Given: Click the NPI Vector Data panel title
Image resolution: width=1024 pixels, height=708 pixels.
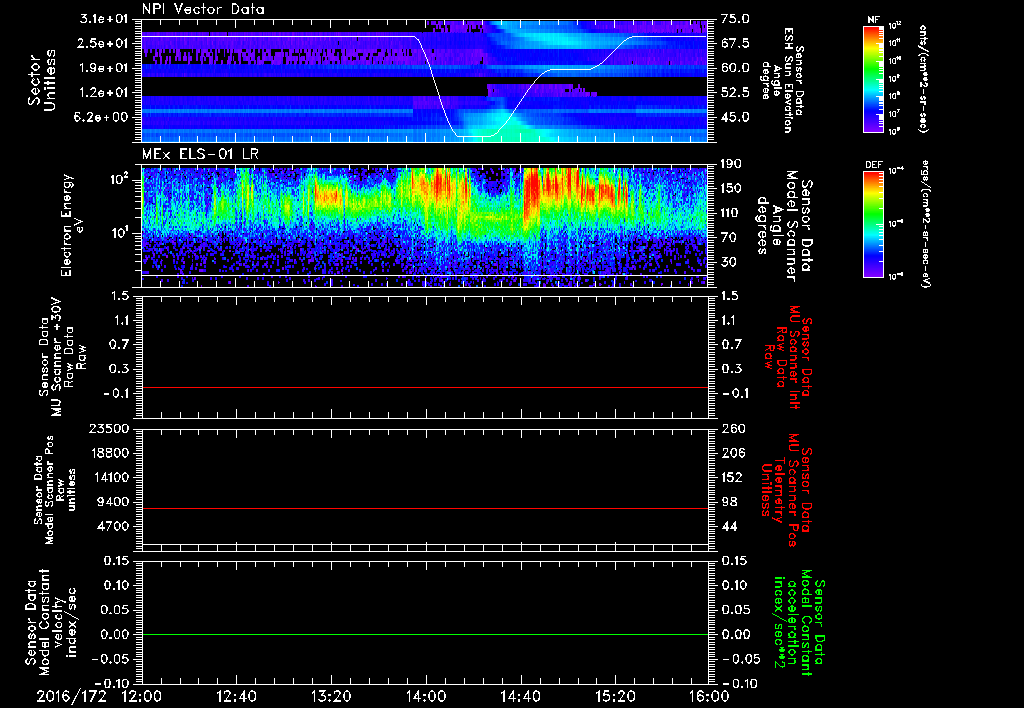Looking at the screenshot, I should pyautogui.click(x=203, y=10).
